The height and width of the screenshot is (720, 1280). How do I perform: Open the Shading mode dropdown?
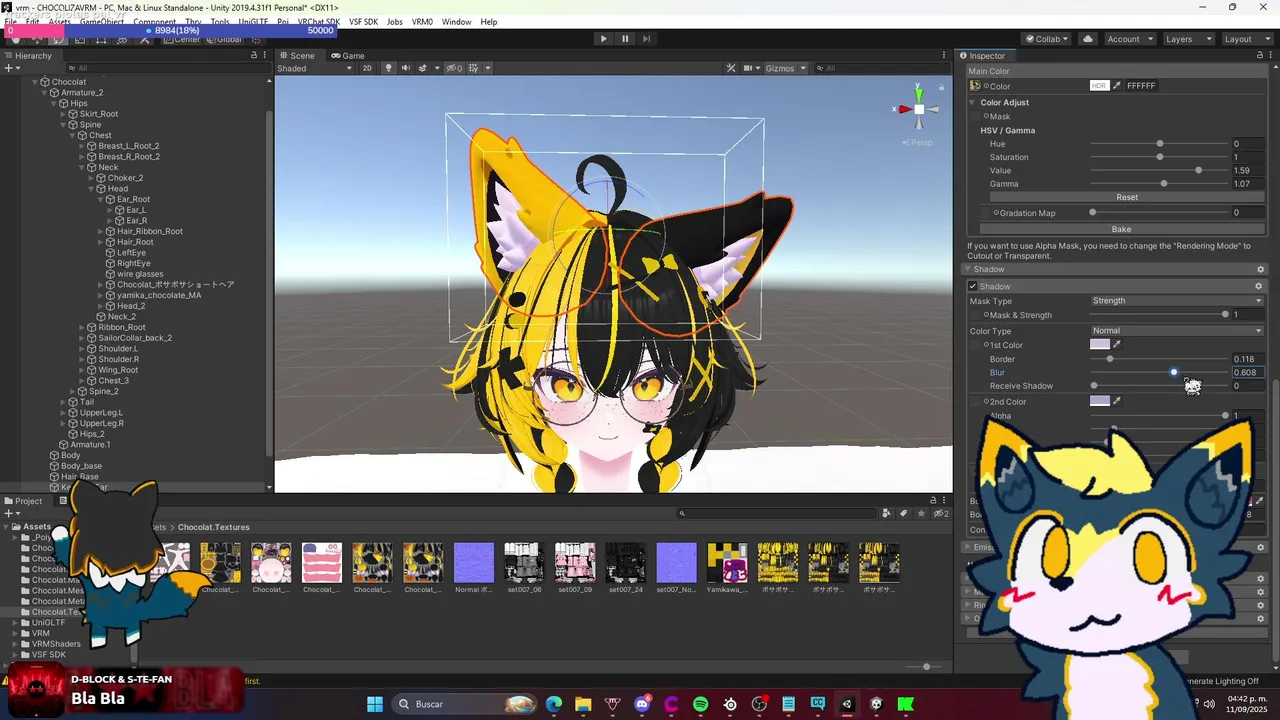click(315, 68)
